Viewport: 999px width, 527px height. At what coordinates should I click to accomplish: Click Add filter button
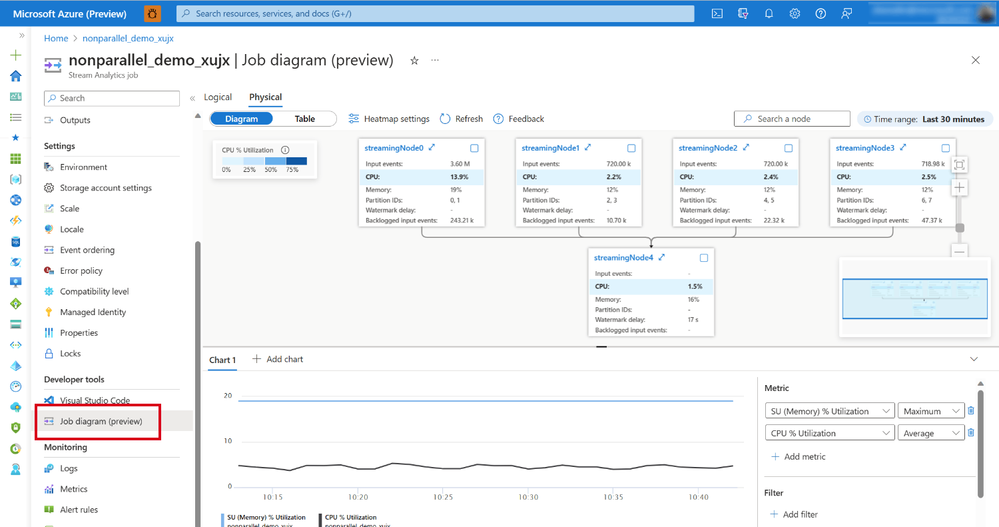(794, 514)
